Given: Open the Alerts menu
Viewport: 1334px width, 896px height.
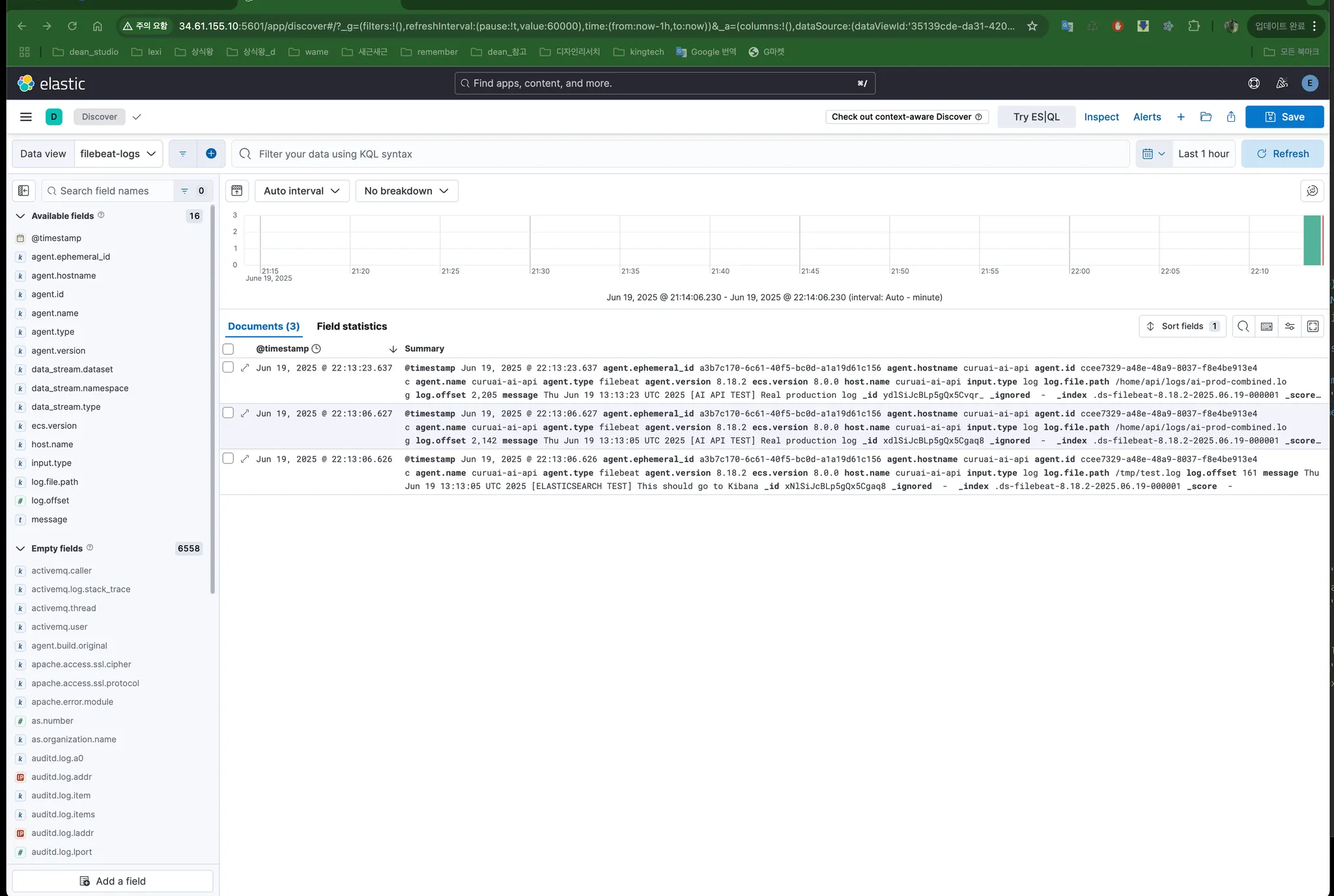Looking at the screenshot, I should [1146, 117].
